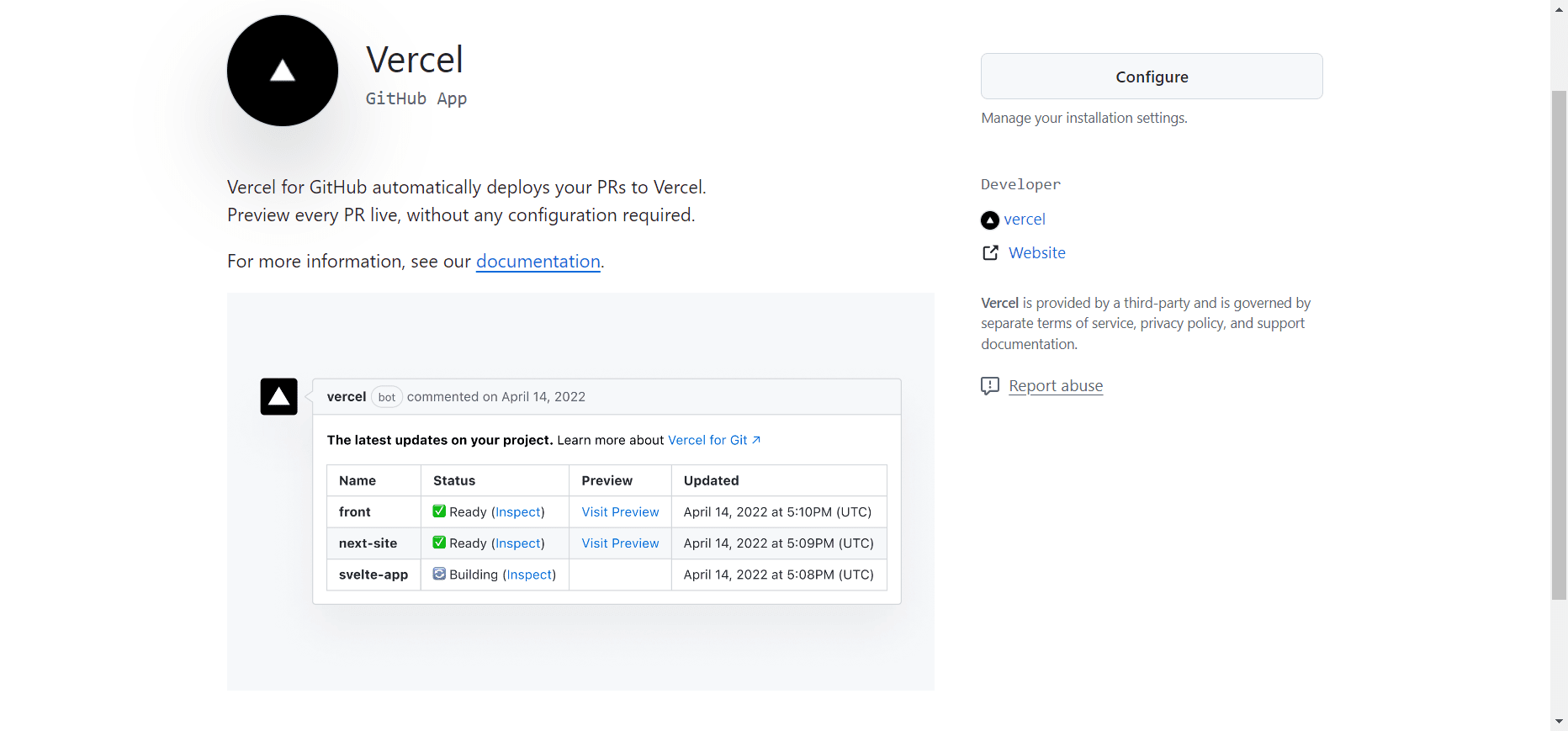Click the external link icon beside Website
The image size is (1568, 731).
[991, 252]
